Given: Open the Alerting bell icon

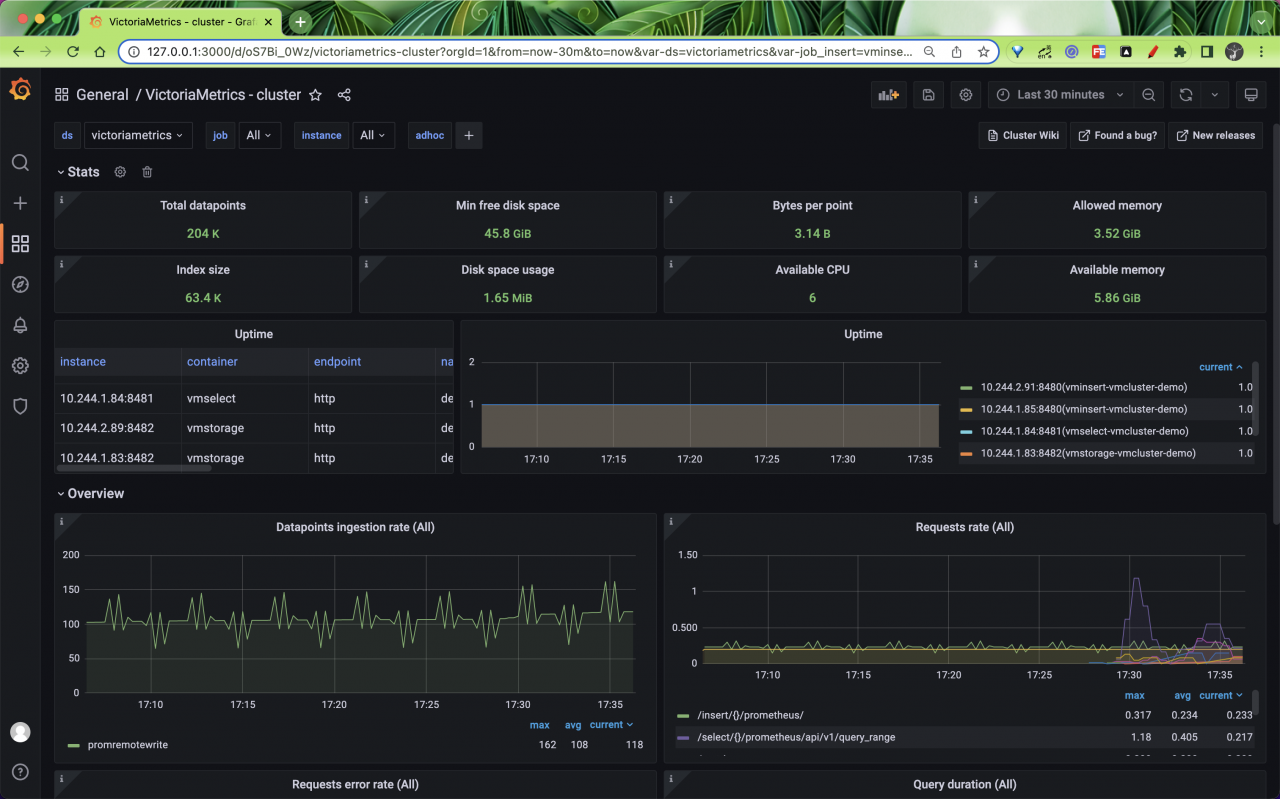Looking at the screenshot, I should [x=20, y=324].
